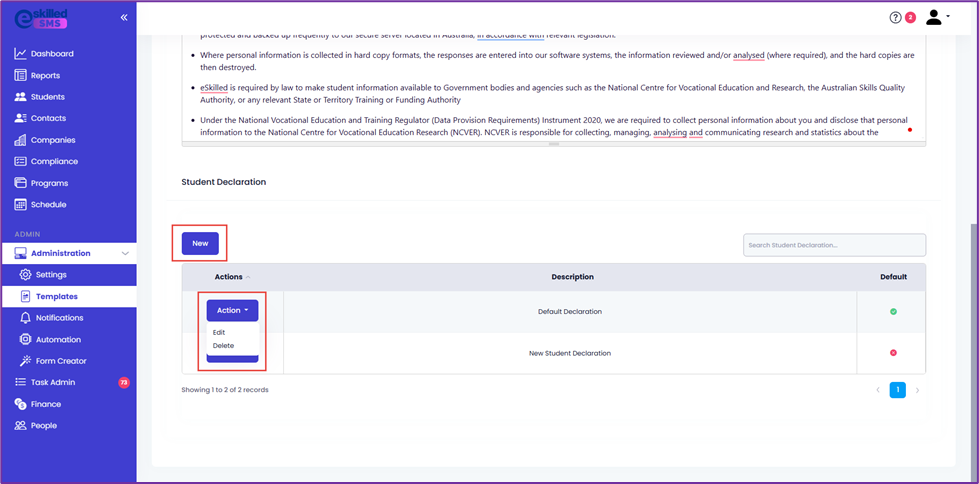Go to Notifications submenu item
This screenshot has height=484, width=979.
coord(59,318)
